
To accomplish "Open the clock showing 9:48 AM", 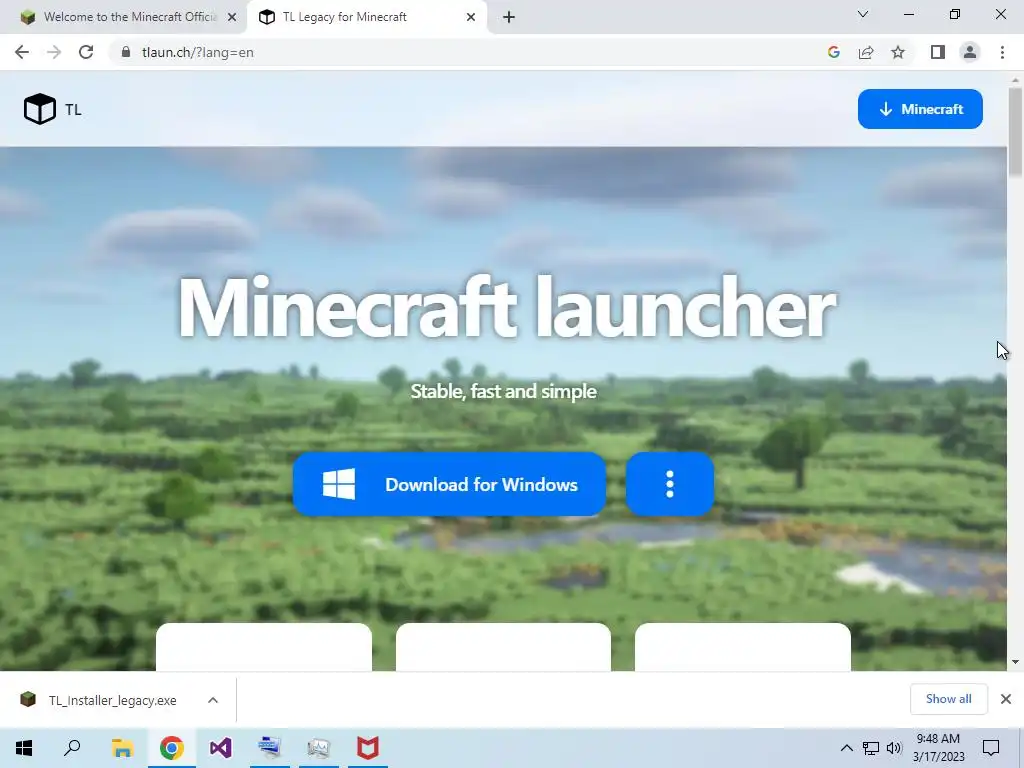I will pyautogui.click(x=938, y=748).
